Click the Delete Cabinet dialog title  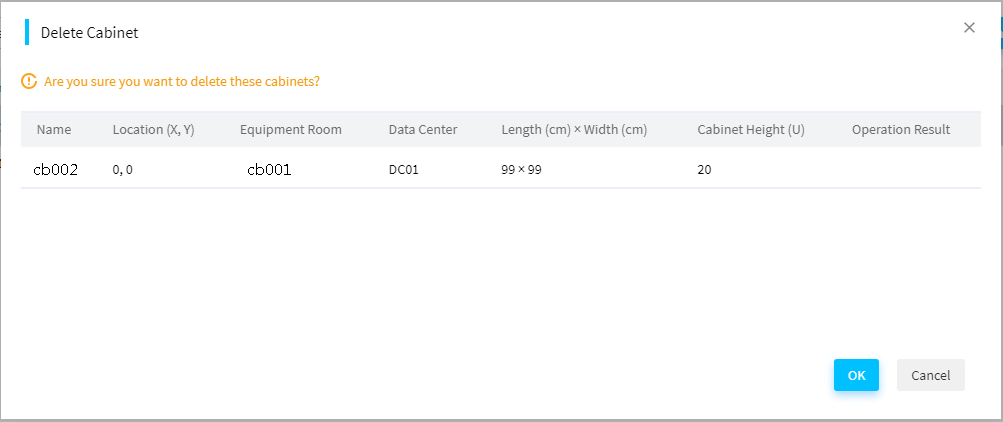coord(90,33)
